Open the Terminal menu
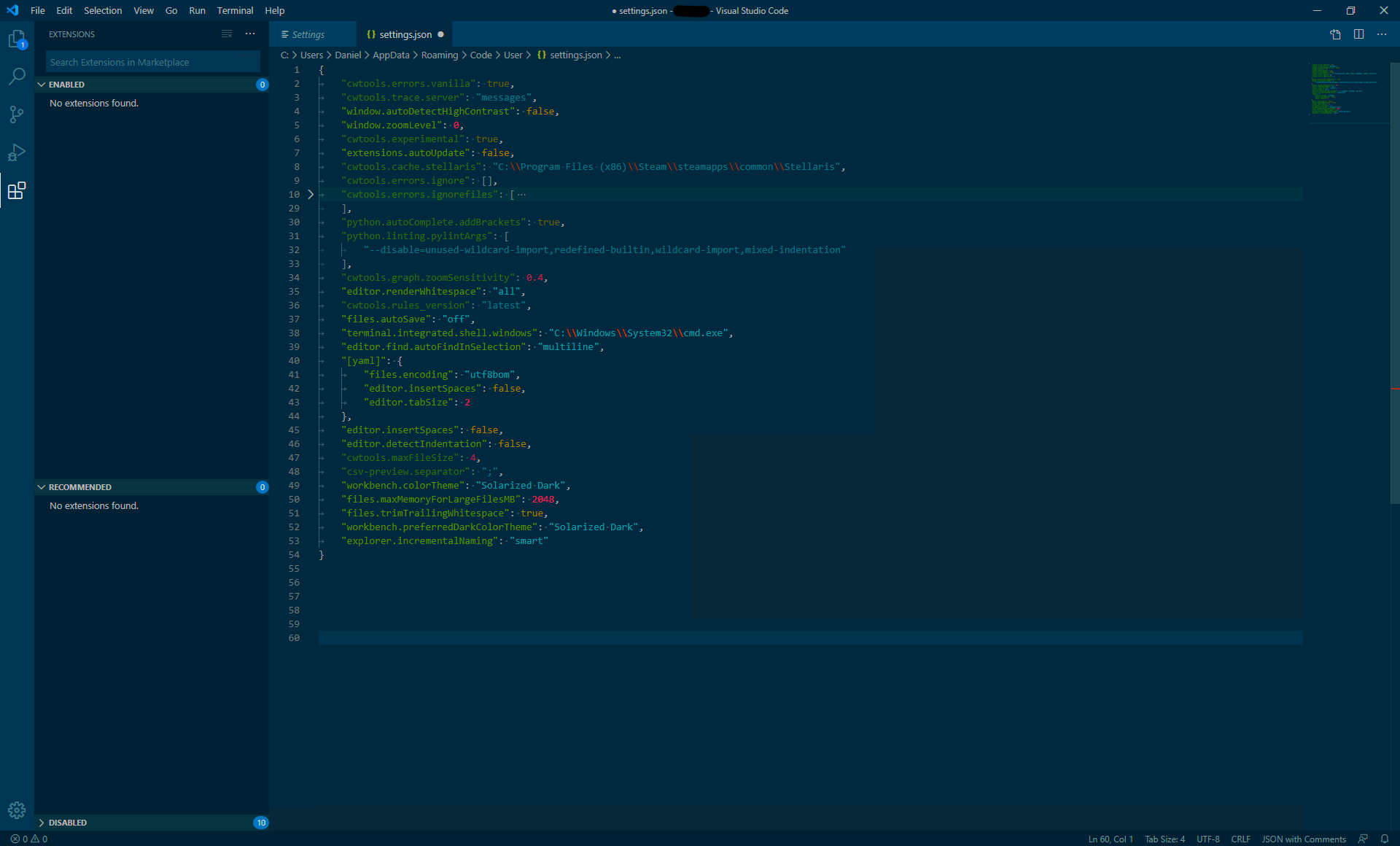Image resolution: width=1400 pixels, height=846 pixels. point(235,10)
